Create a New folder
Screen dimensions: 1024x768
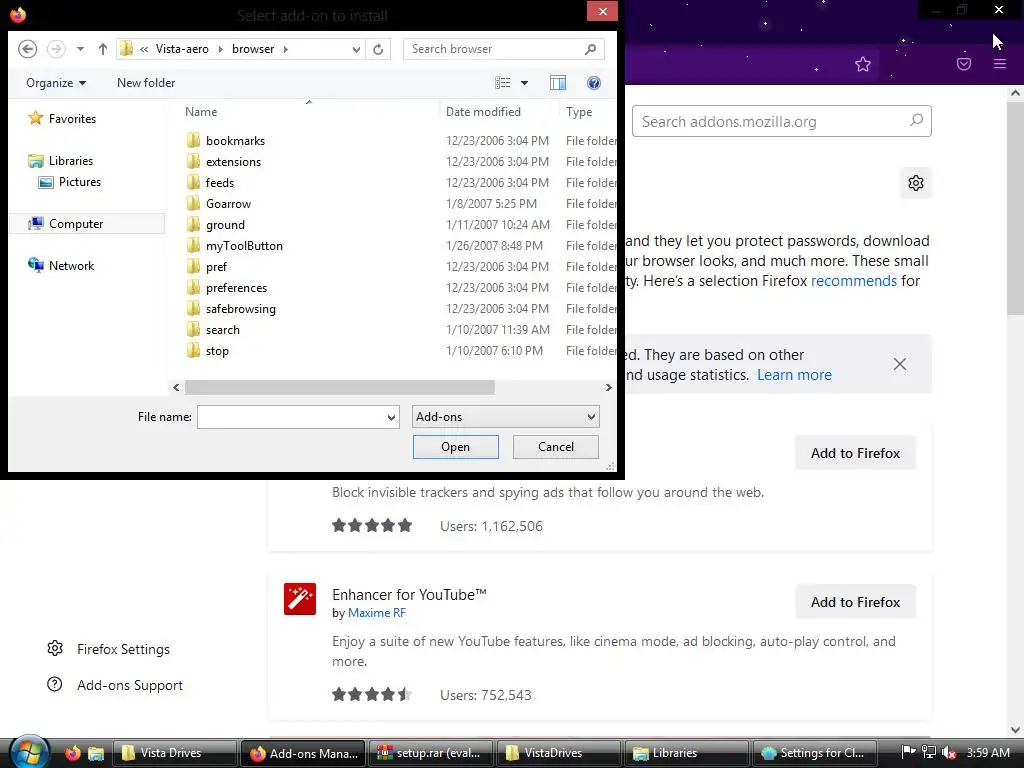(146, 83)
